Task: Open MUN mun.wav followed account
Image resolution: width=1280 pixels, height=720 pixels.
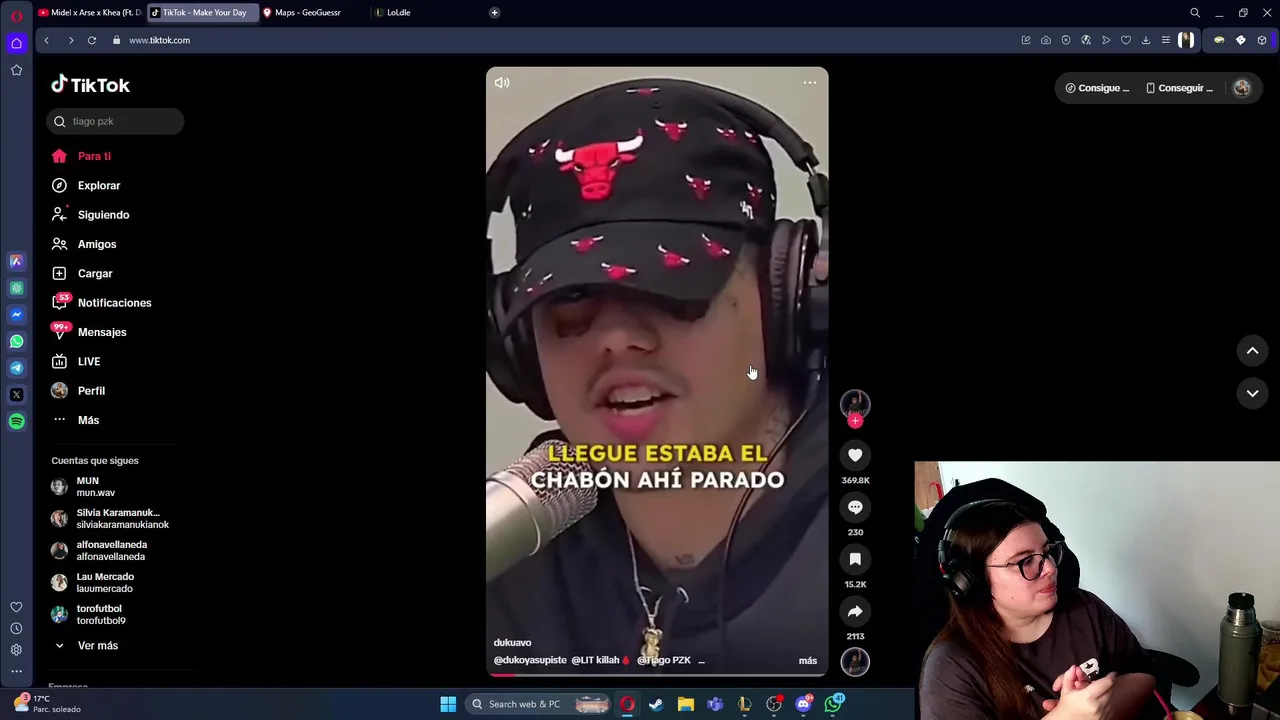Action: click(x=96, y=487)
